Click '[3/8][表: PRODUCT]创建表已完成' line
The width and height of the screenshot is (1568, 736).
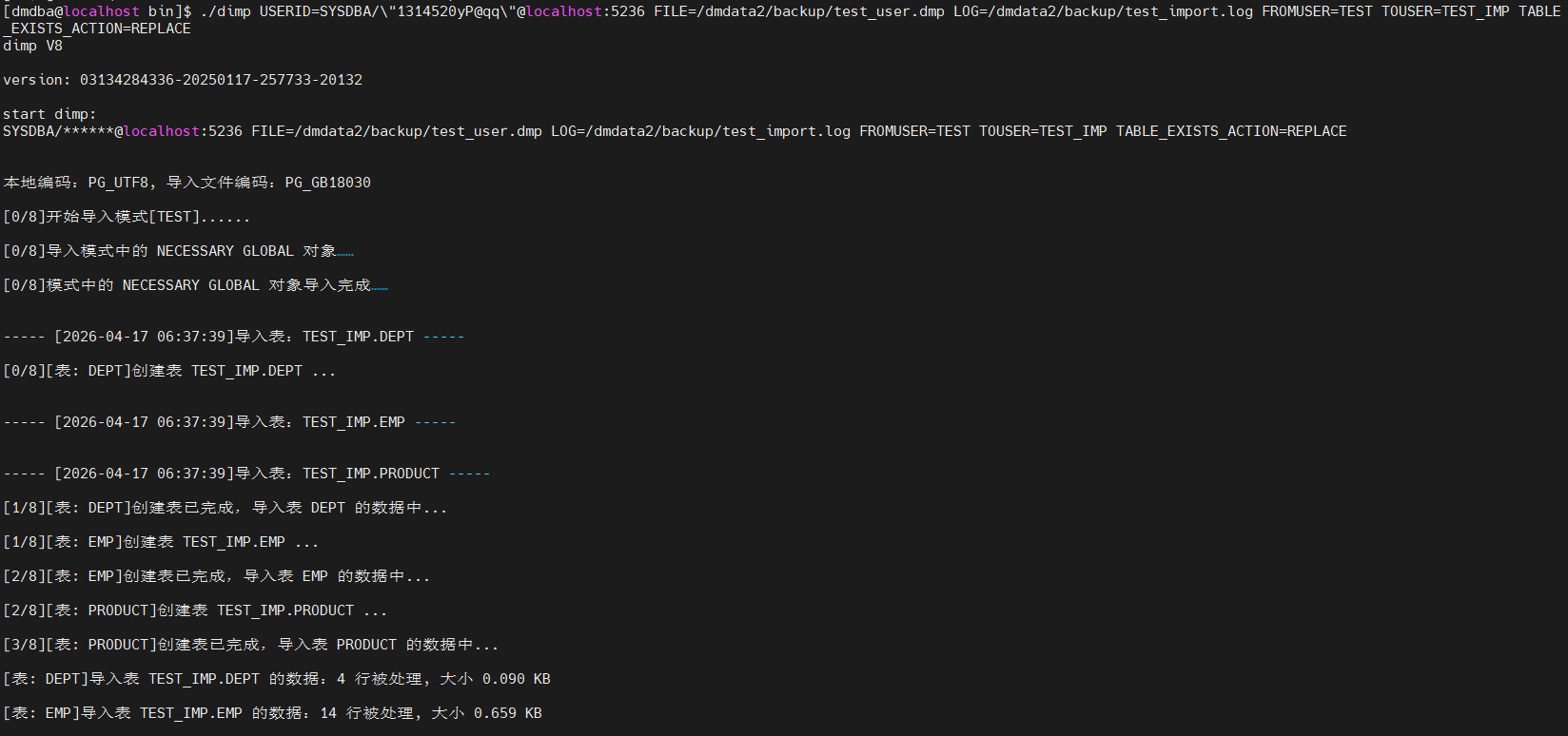251,645
